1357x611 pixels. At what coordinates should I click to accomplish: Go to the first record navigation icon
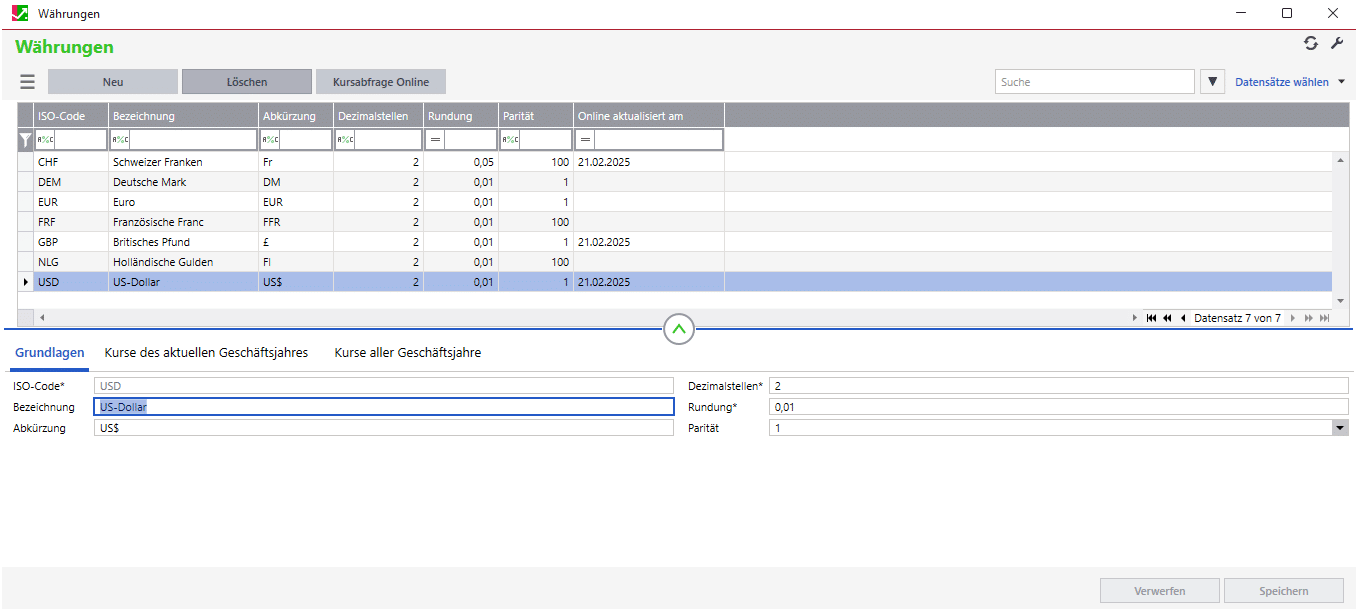(x=1152, y=318)
